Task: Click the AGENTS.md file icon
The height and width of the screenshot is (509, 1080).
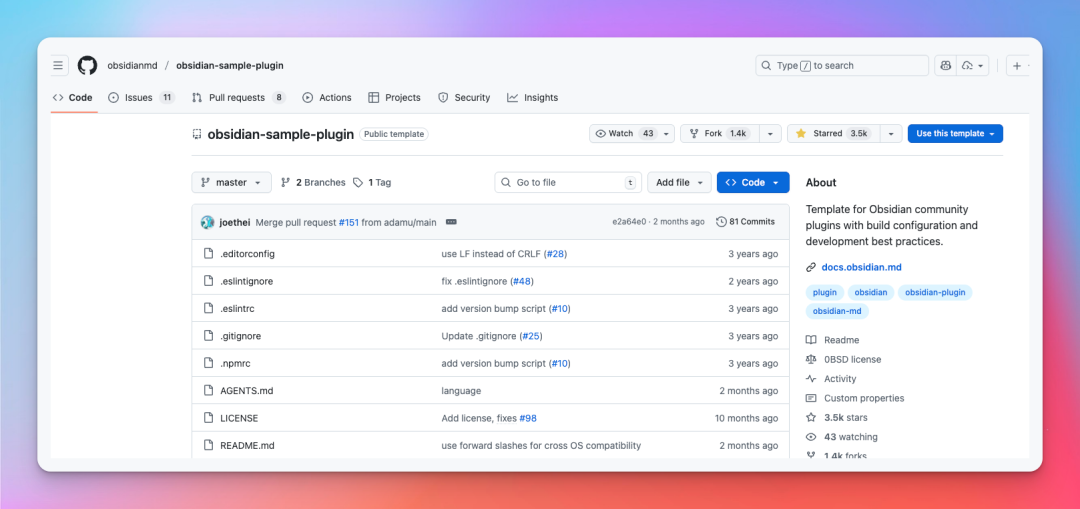Action: pos(209,391)
